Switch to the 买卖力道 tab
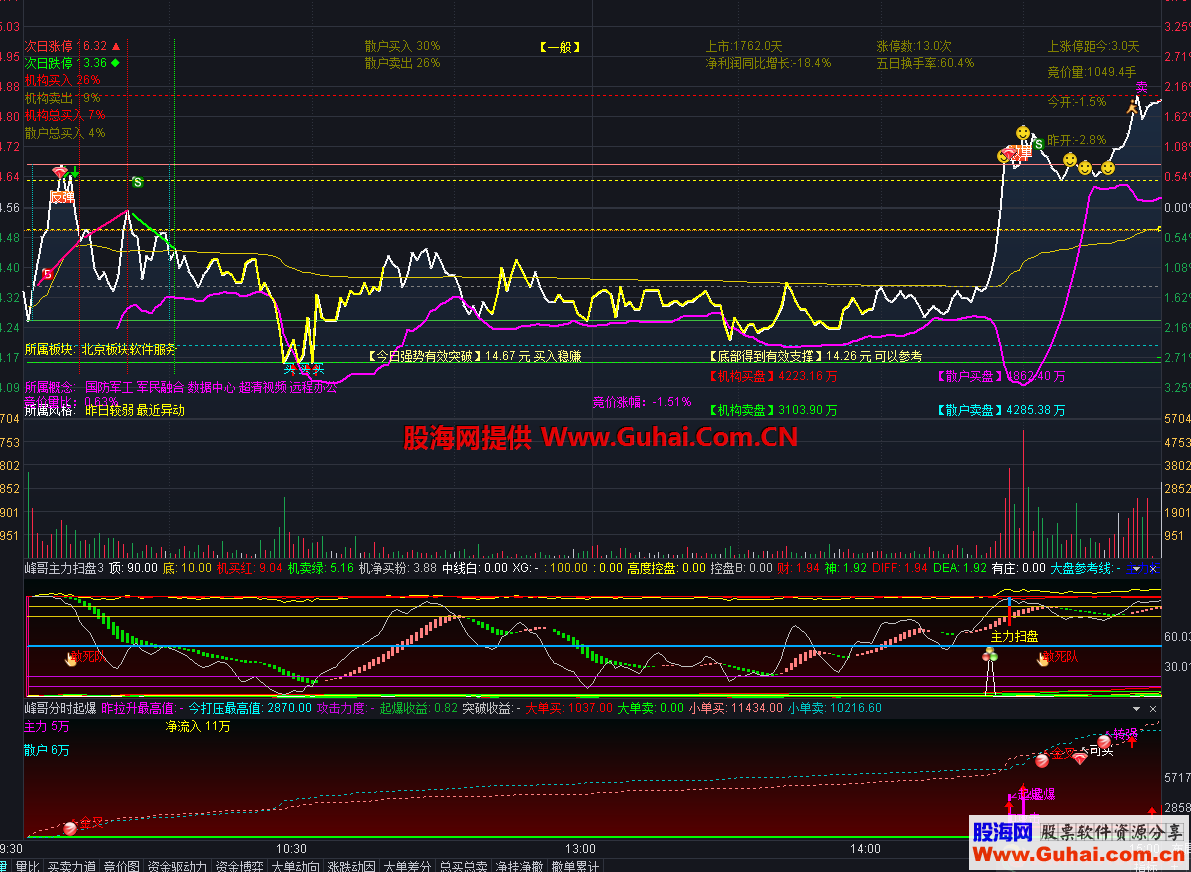The image size is (1191, 872). [x=71, y=866]
